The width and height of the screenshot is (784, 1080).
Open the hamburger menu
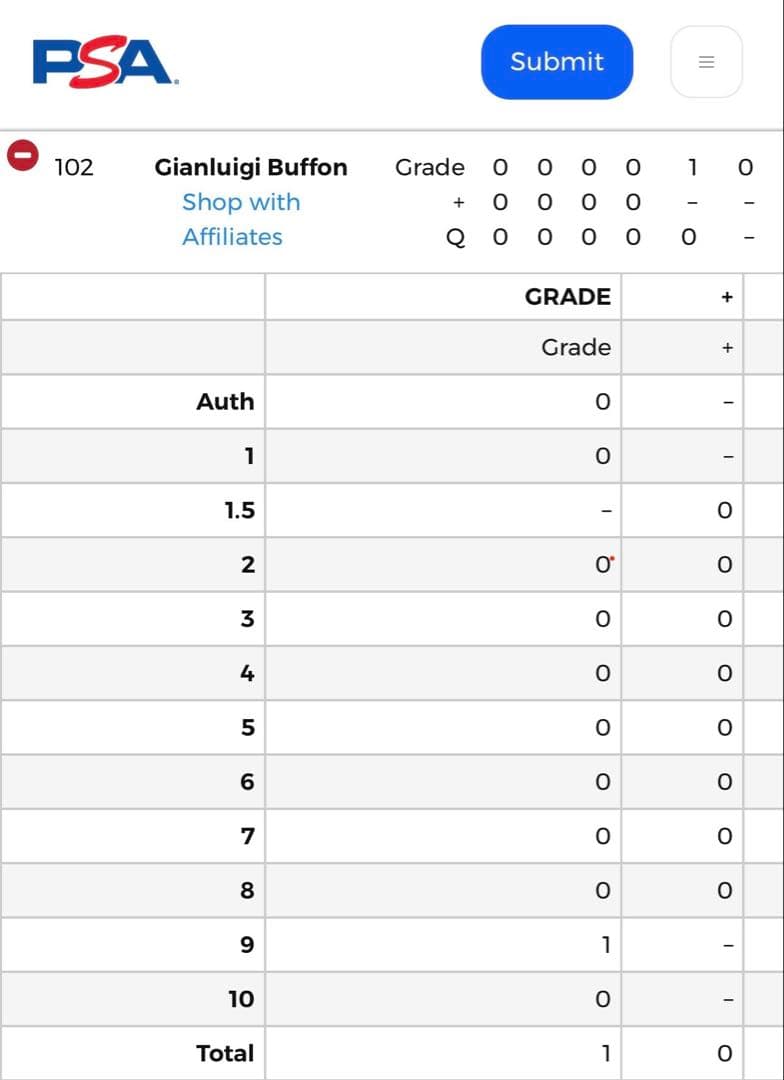coord(706,62)
